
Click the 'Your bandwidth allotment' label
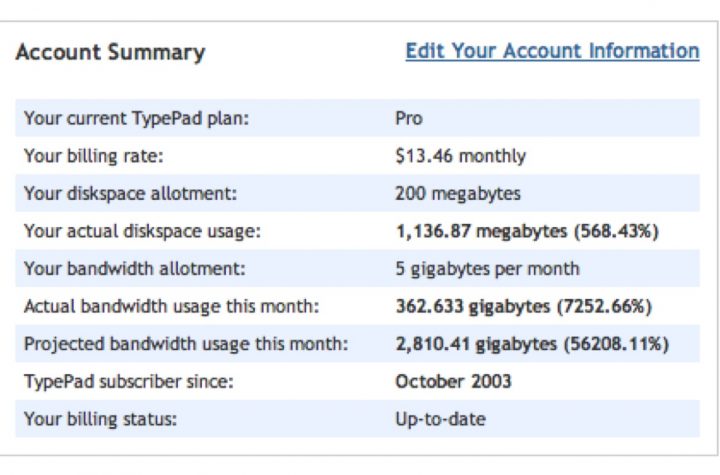(x=135, y=269)
